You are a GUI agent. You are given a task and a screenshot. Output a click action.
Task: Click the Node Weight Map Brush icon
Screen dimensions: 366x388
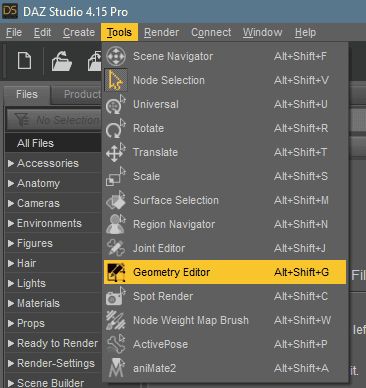point(116,320)
